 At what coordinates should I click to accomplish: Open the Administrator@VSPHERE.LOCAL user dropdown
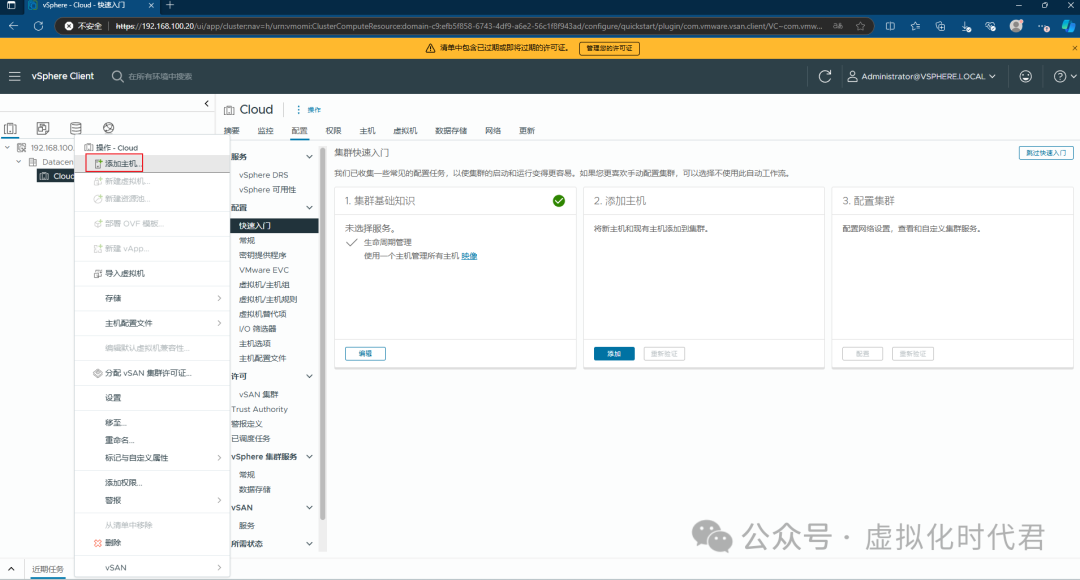(922, 76)
